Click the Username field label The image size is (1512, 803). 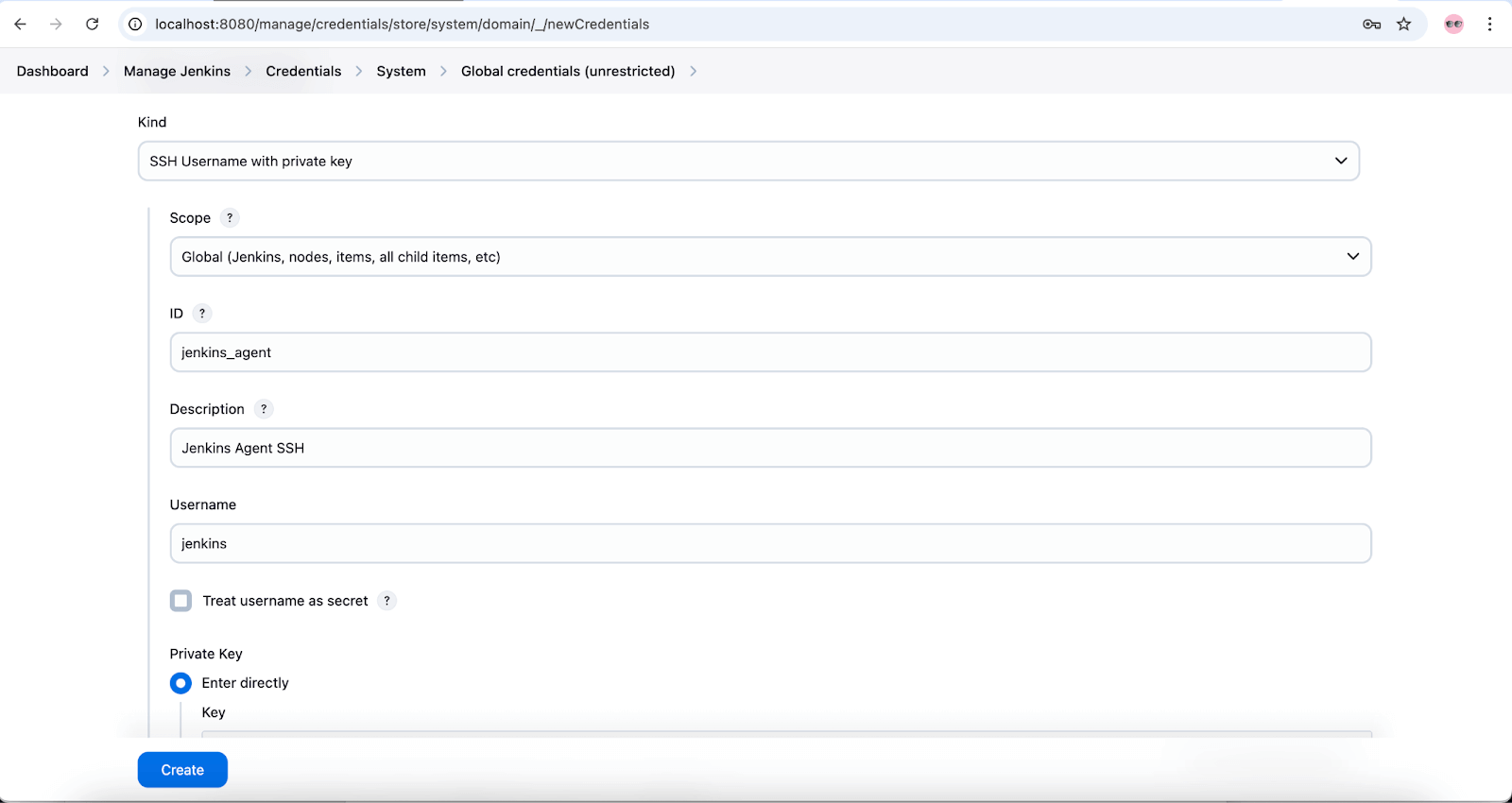203,504
